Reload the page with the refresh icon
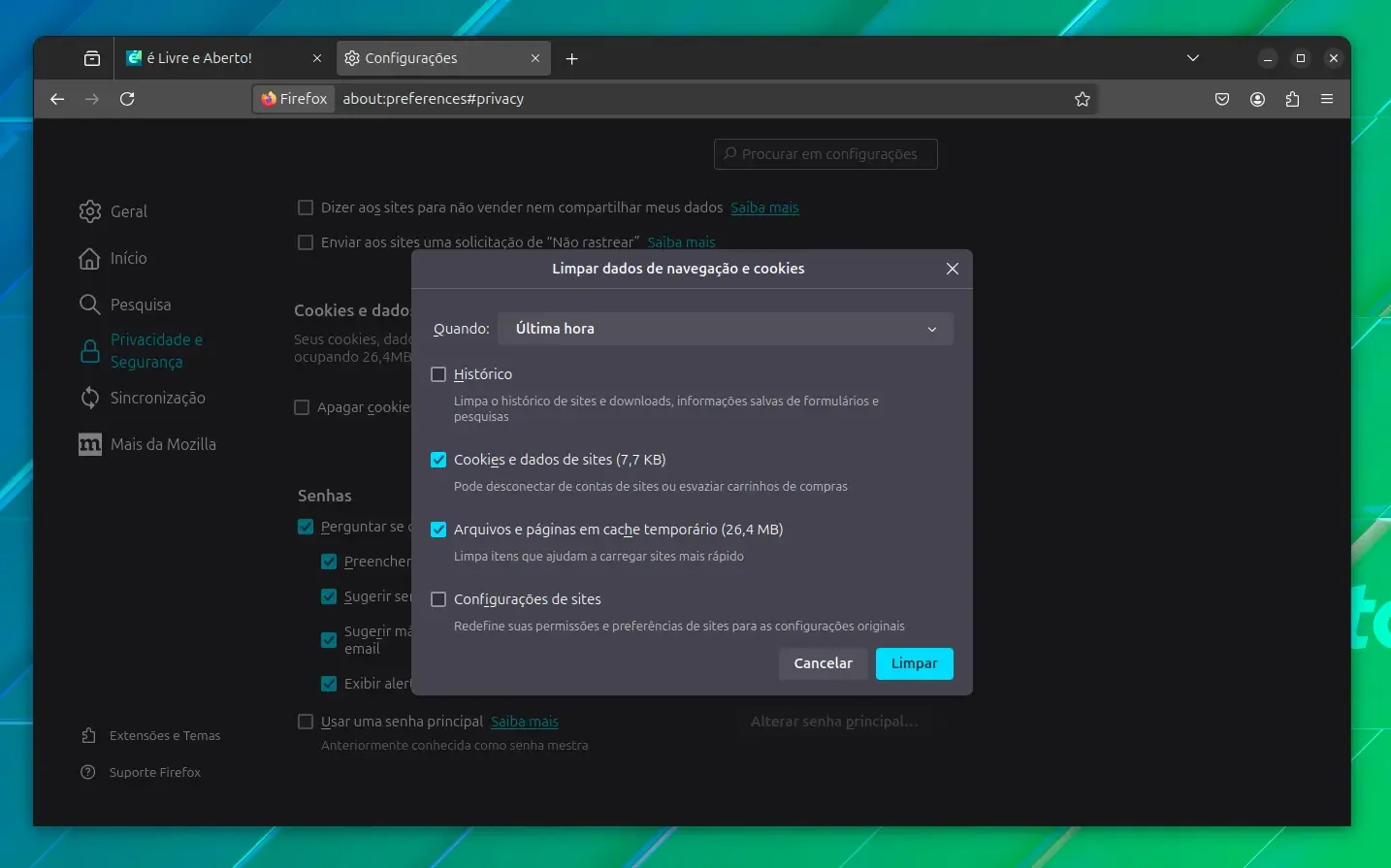The height and width of the screenshot is (868, 1391). 127,99
